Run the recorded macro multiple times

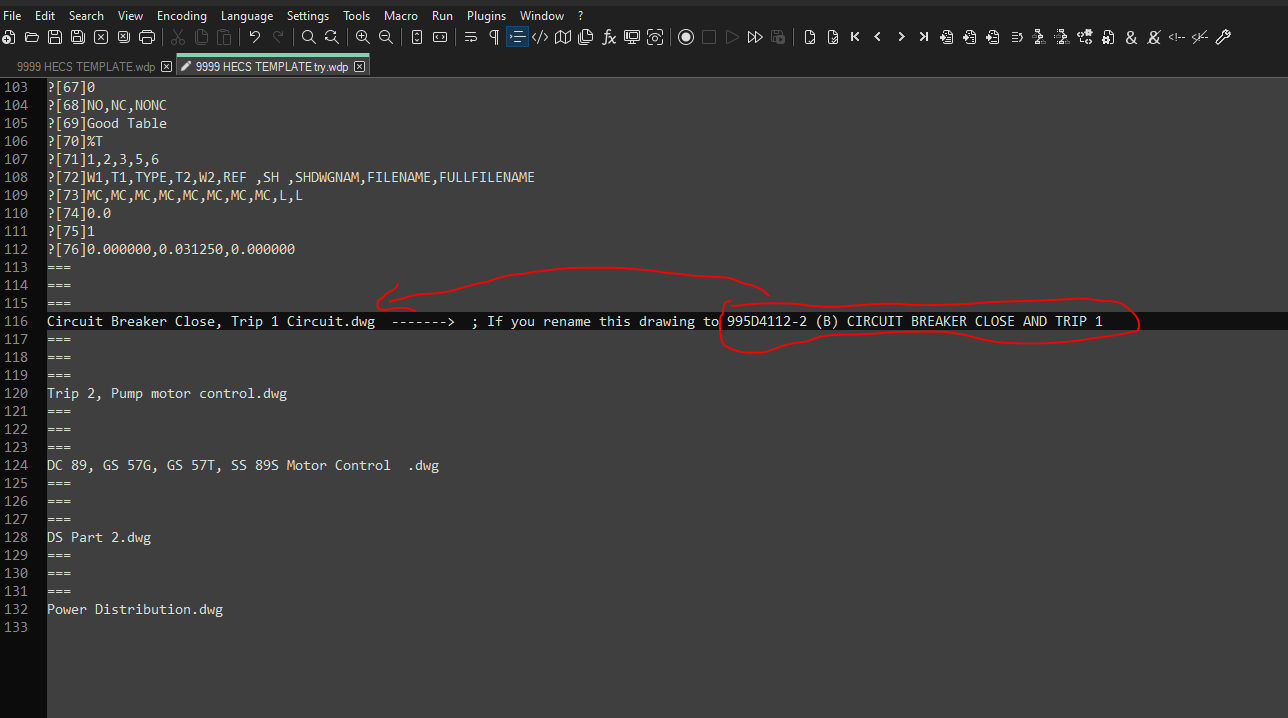[x=755, y=37]
